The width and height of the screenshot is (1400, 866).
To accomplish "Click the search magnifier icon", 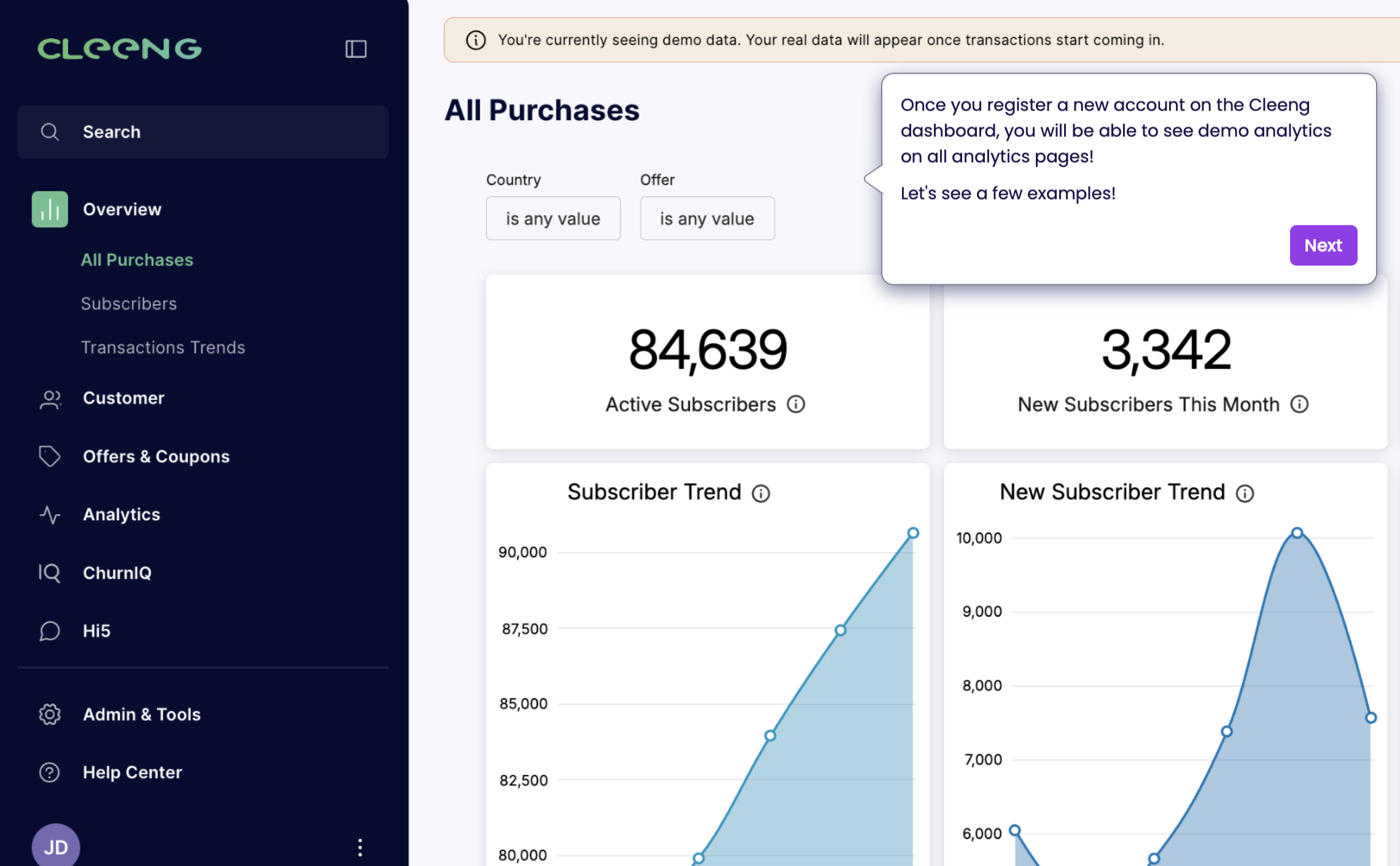I will [50, 132].
